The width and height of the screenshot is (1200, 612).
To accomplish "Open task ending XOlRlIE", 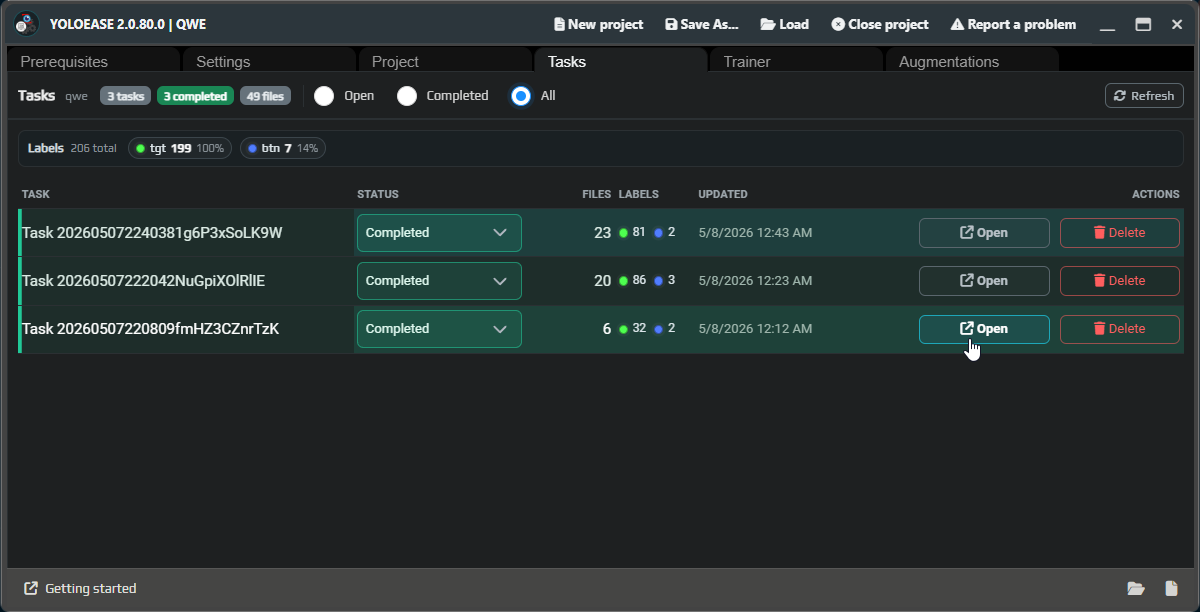I will 984,281.
